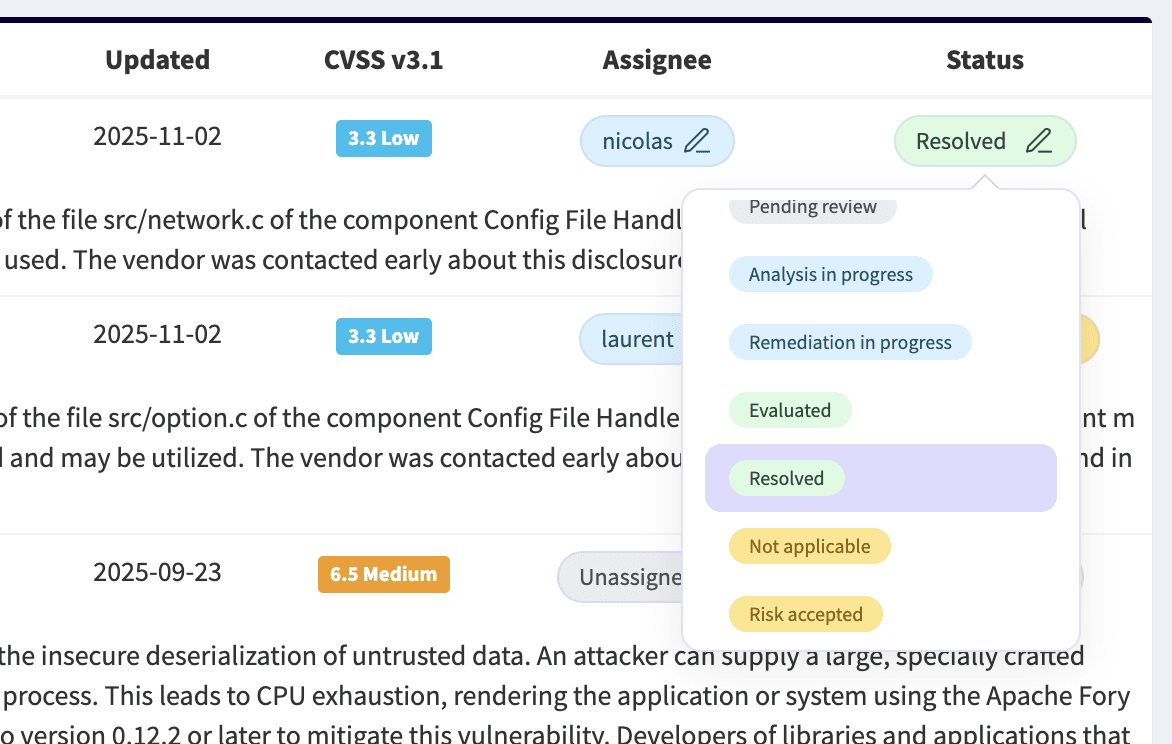Click the 3.3 Low CVSS badge

click(384, 138)
